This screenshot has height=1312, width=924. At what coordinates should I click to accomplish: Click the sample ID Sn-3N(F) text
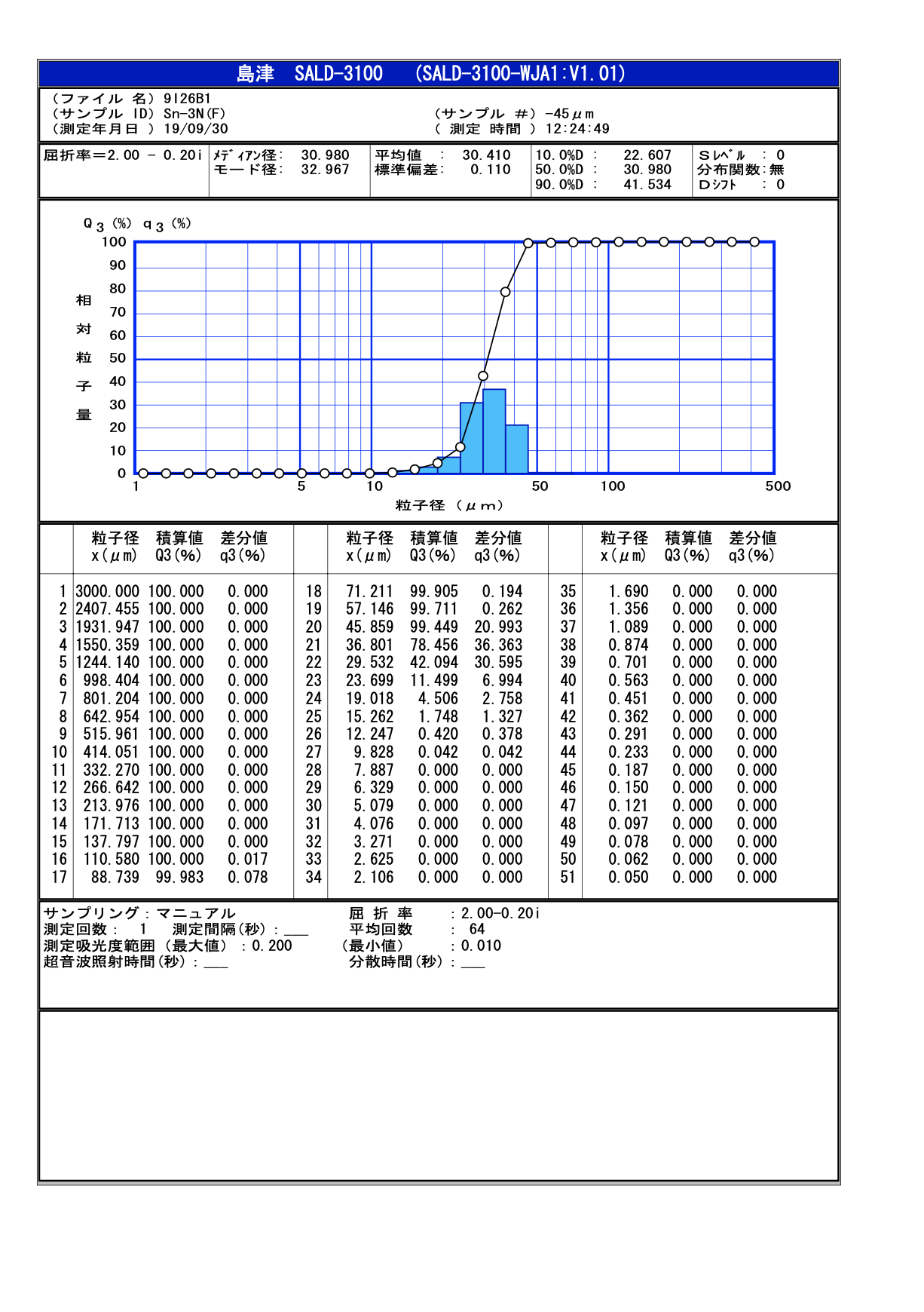pyautogui.click(x=194, y=114)
